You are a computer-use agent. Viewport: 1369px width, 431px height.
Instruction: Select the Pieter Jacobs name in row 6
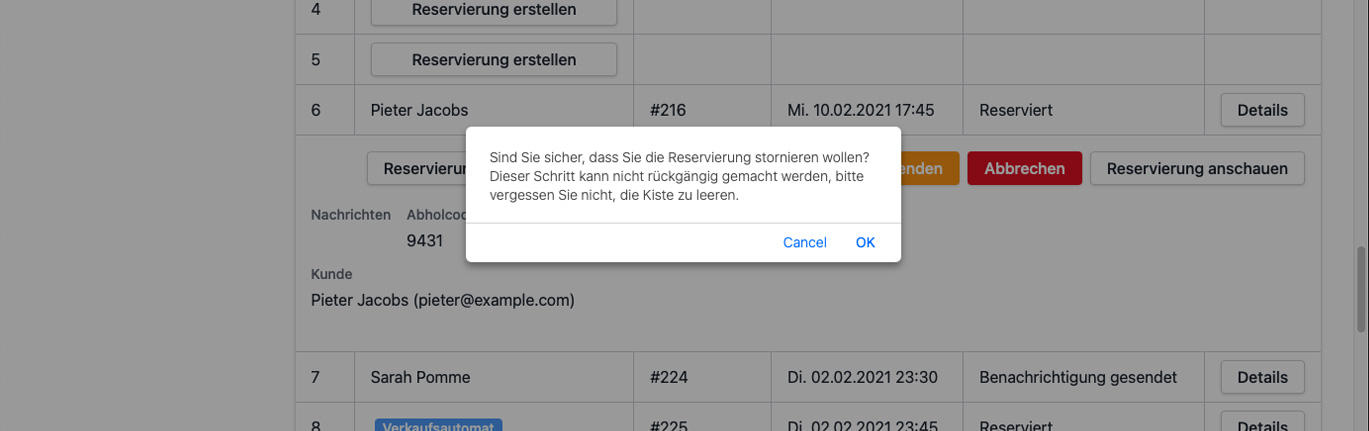tap(419, 110)
